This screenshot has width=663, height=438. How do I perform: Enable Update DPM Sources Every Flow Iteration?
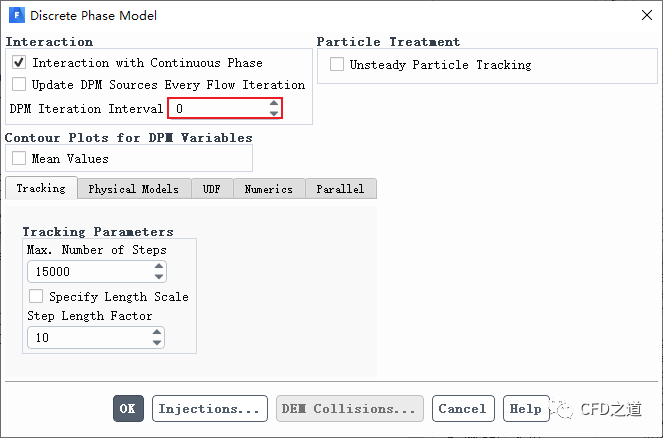(20, 85)
